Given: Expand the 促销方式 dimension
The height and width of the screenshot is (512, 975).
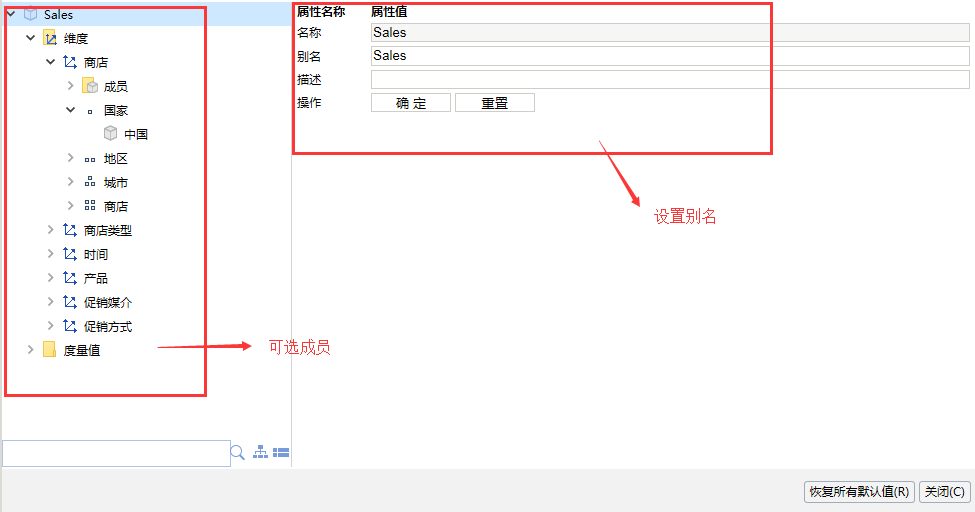Looking at the screenshot, I should [x=50, y=325].
